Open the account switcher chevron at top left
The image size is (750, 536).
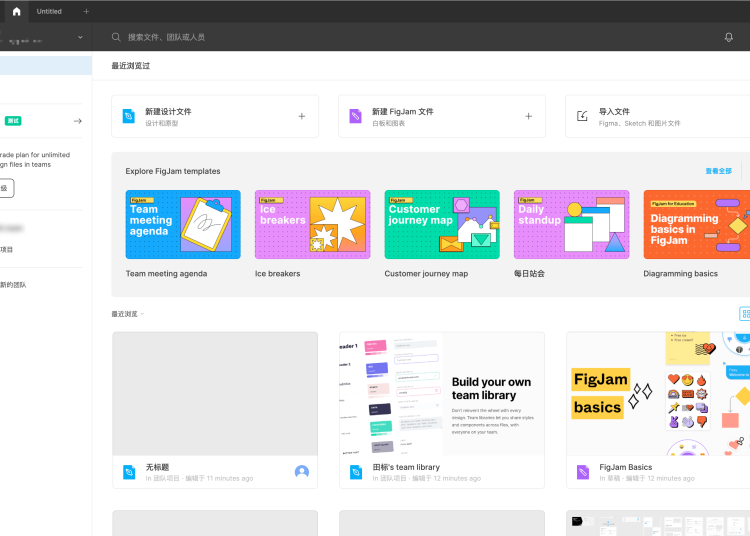click(x=80, y=37)
